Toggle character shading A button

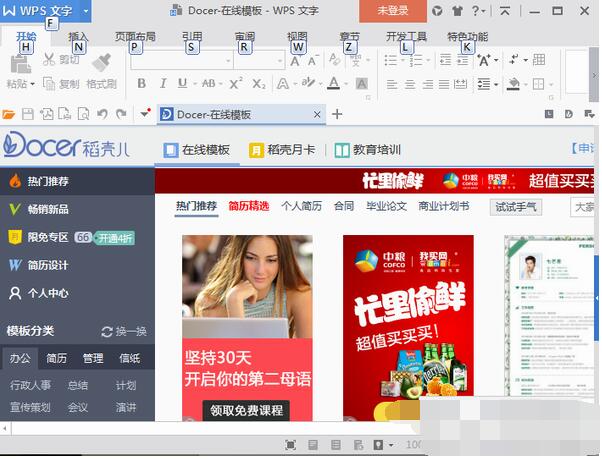pos(362,83)
